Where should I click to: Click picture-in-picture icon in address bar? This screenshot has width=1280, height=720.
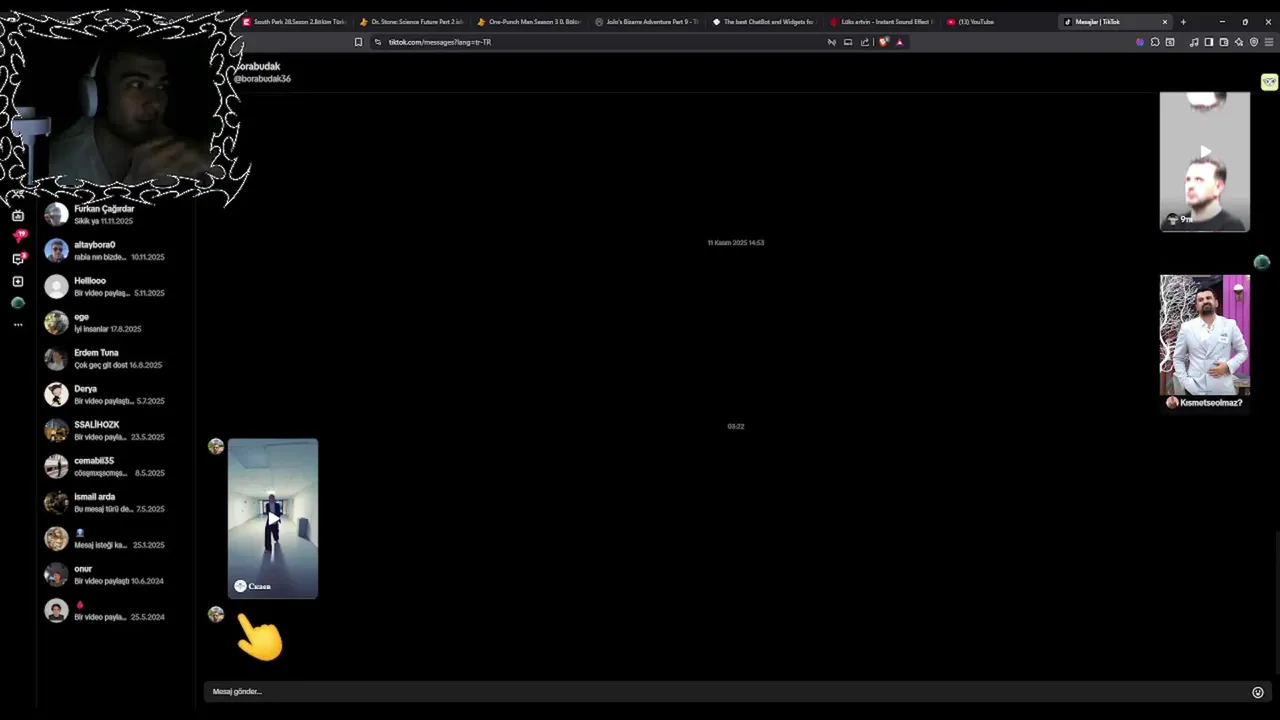[x=848, y=42]
